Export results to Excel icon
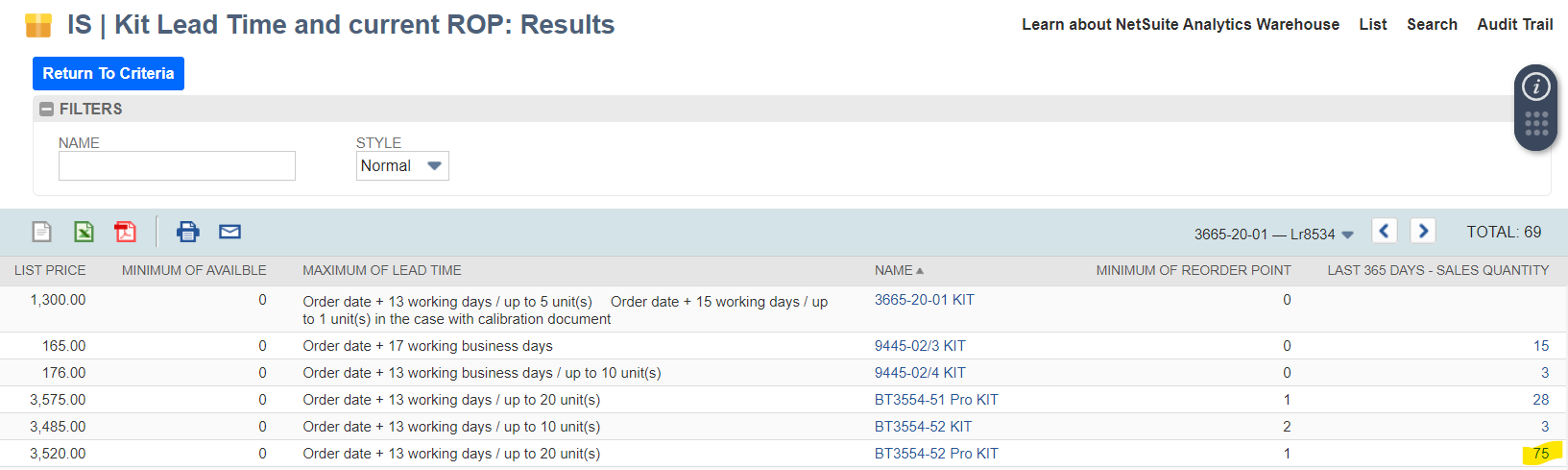Viewport: 1568px width, 470px height. pos(84,232)
